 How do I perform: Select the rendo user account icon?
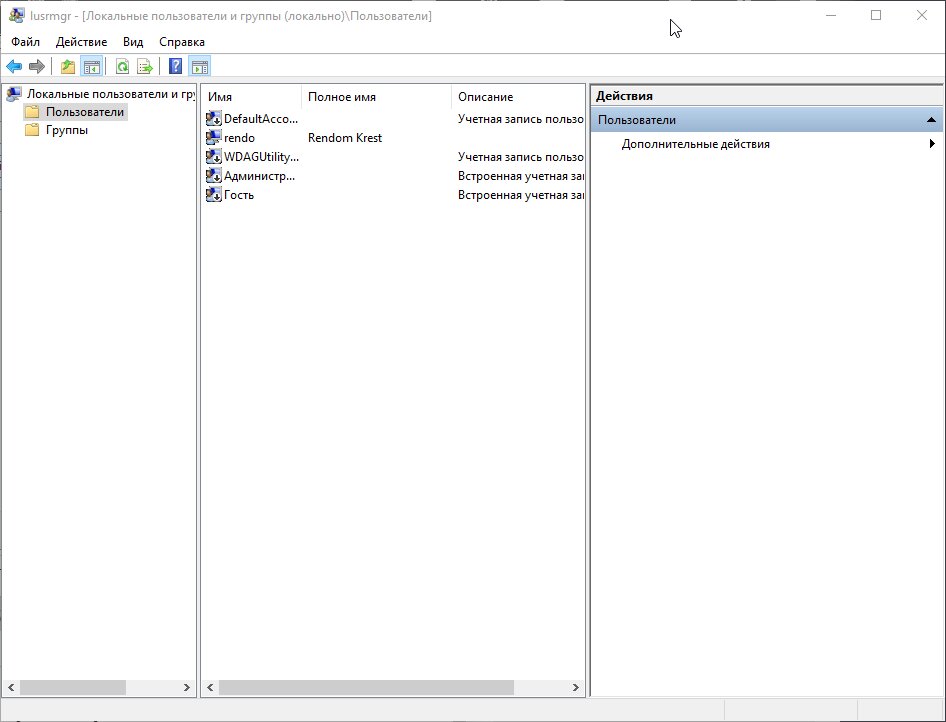(x=214, y=138)
